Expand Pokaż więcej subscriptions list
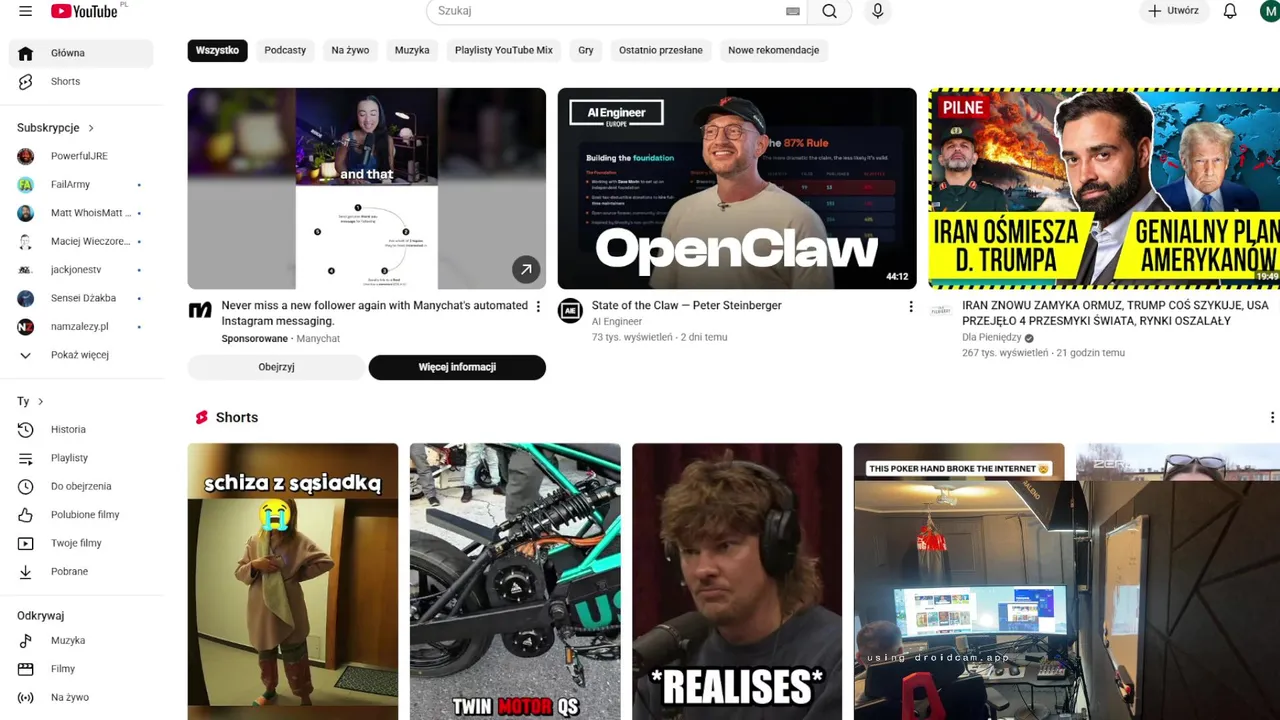The image size is (1280, 720). [80, 354]
